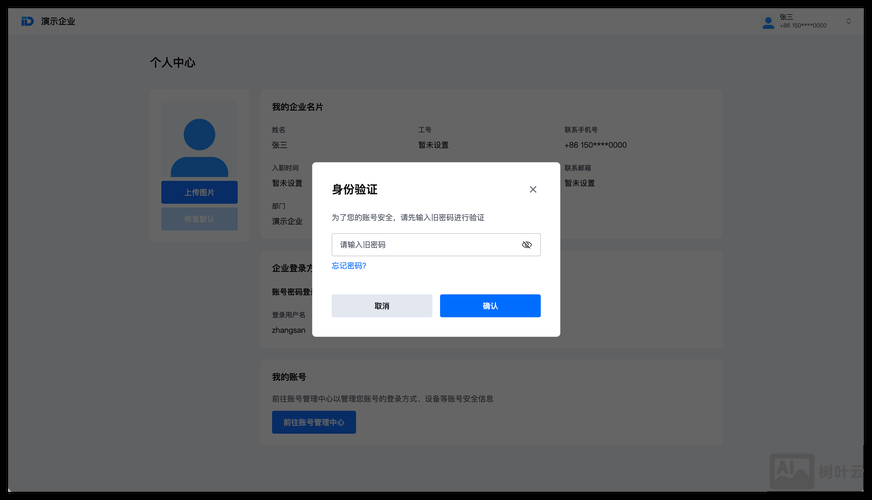Click the username zhangsan
Screen dimensions: 872x500
(289, 330)
